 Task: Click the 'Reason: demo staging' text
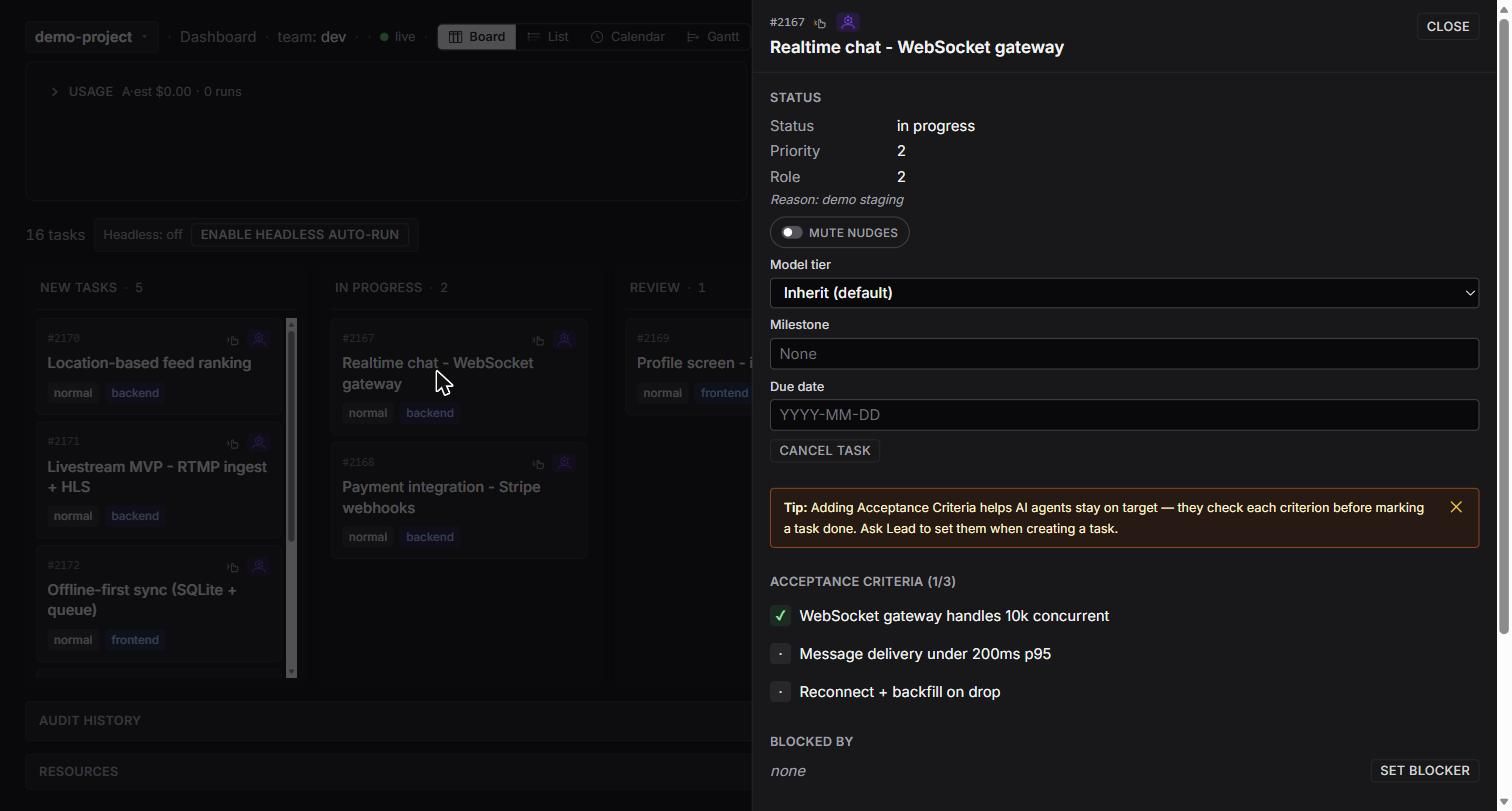(837, 200)
